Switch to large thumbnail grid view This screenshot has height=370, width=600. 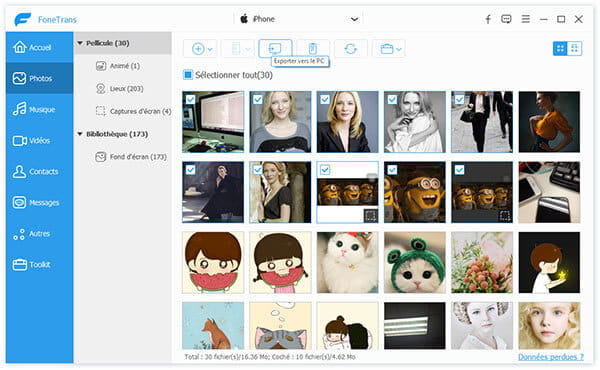[x=560, y=48]
